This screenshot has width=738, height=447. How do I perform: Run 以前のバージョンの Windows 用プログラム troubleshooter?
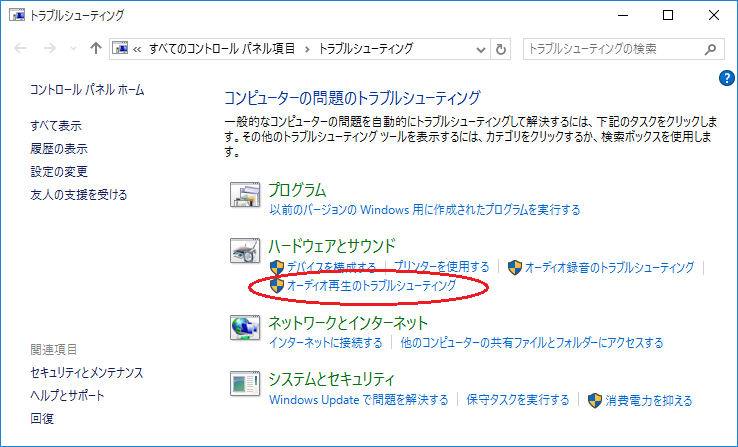coord(425,210)
